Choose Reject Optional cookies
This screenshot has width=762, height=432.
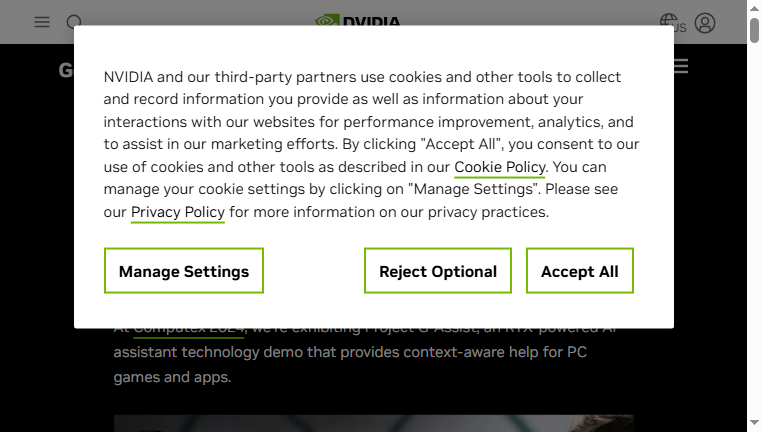[x=438, y=271]
